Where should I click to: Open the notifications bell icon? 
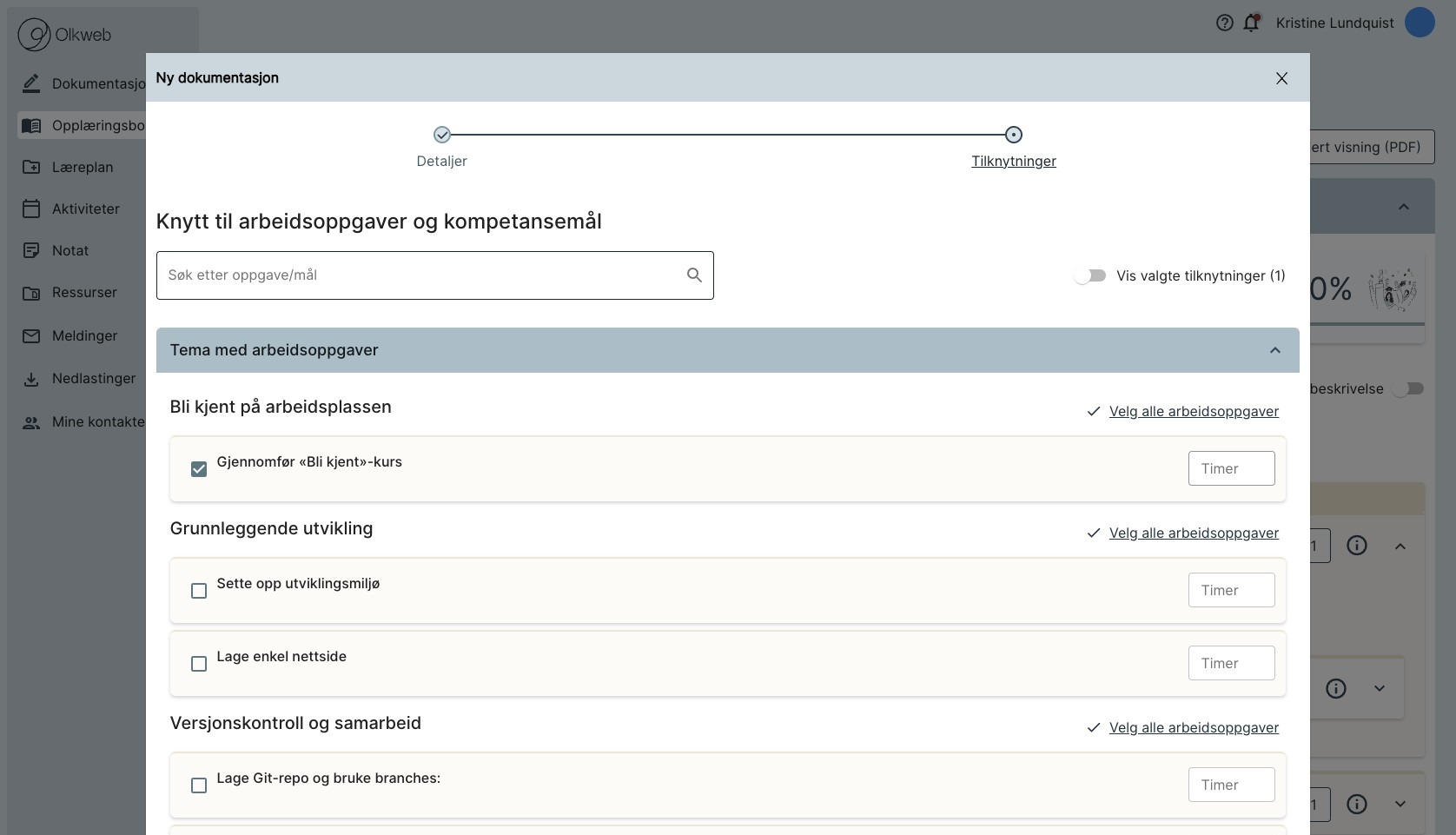pyautogui.click(x=1251, y=23)
